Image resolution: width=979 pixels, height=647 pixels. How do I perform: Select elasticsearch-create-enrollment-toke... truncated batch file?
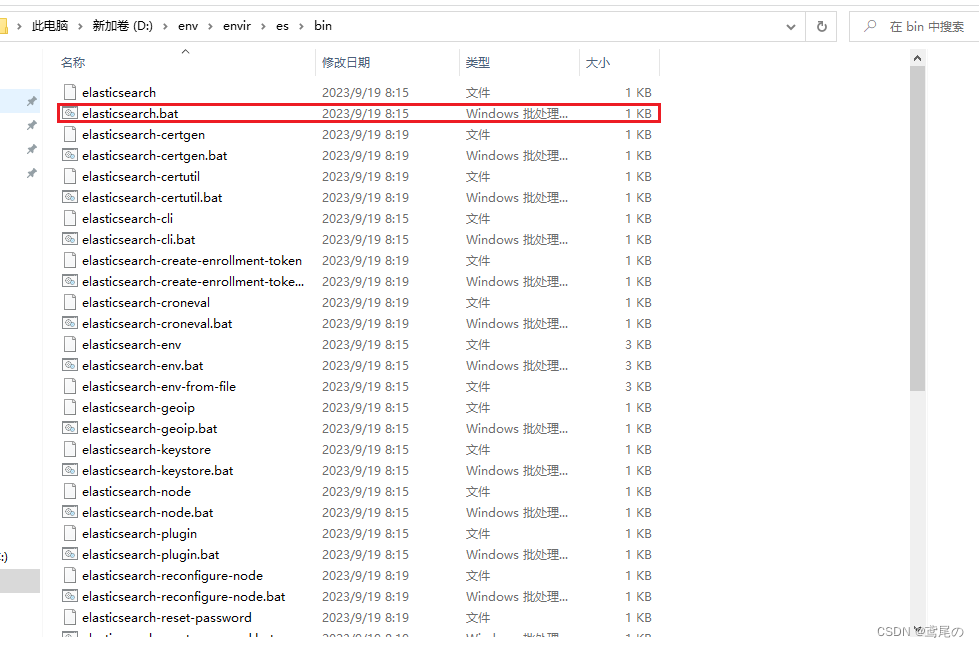[x=193, y=282]
